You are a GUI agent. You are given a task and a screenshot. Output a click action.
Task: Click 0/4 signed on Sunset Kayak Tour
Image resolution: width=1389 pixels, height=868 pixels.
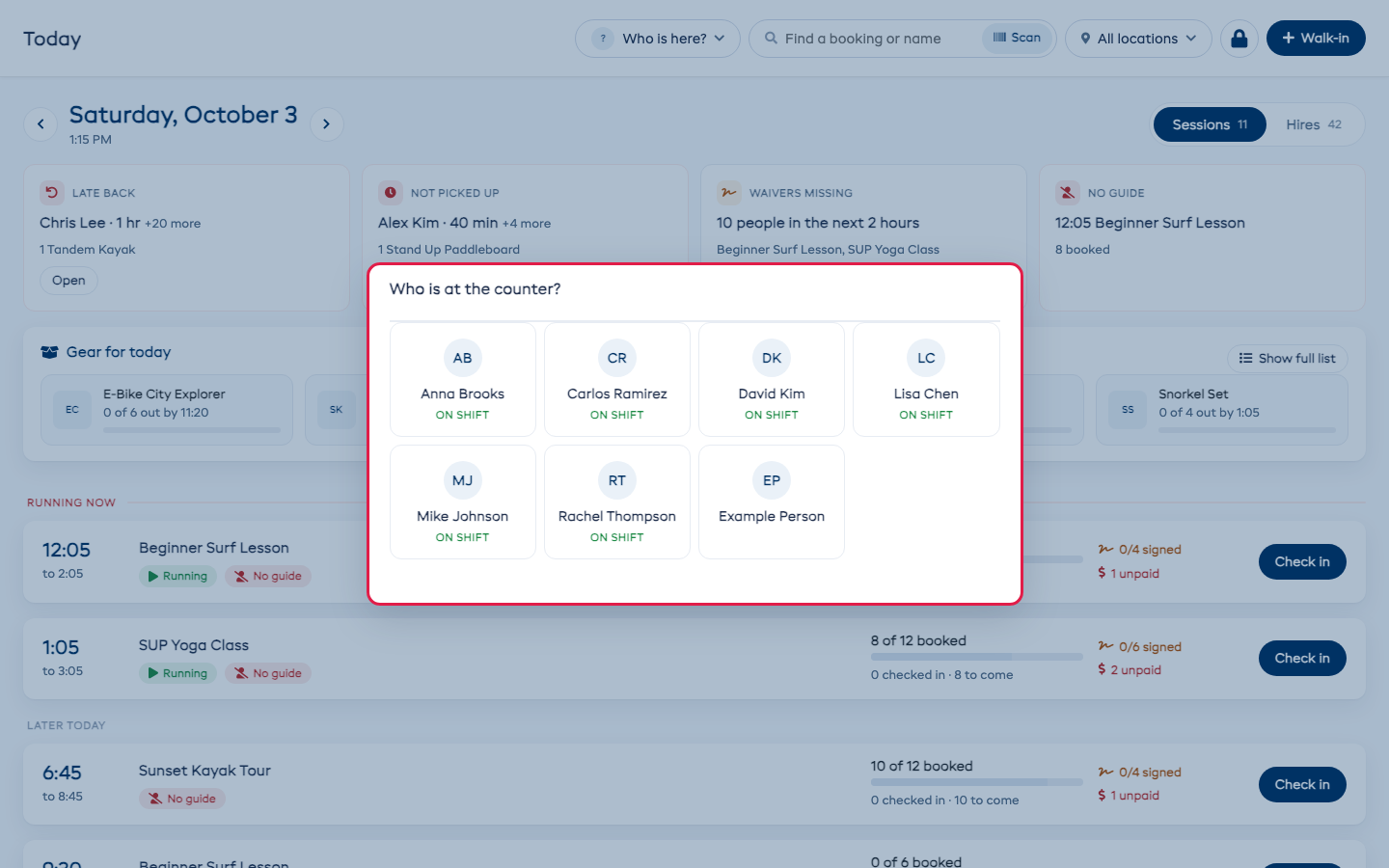[x=1140, y=773]
